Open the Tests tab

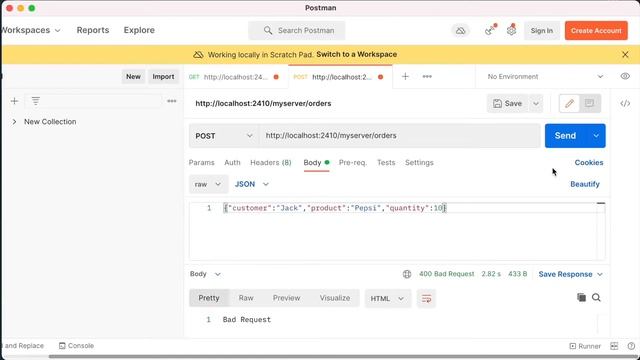point(386,162)
